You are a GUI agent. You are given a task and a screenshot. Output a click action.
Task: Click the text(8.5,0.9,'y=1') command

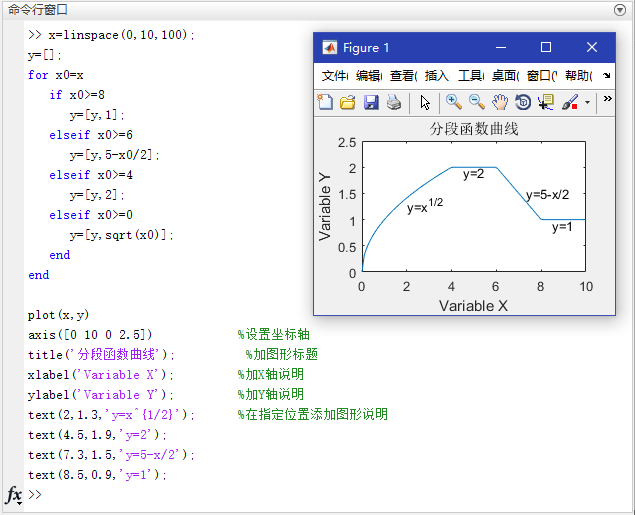pyautogui.click(x=97, y=475)
